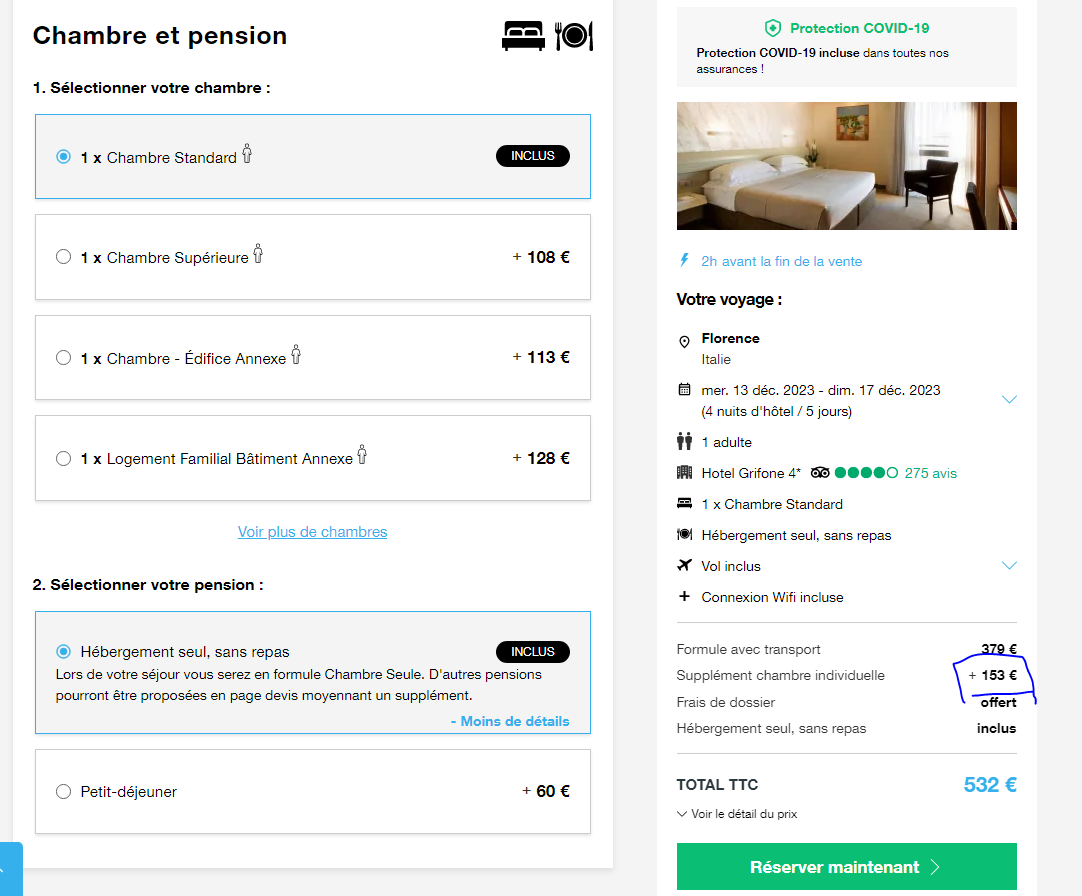Click the Réserver maintenant button

coord(847,866)
